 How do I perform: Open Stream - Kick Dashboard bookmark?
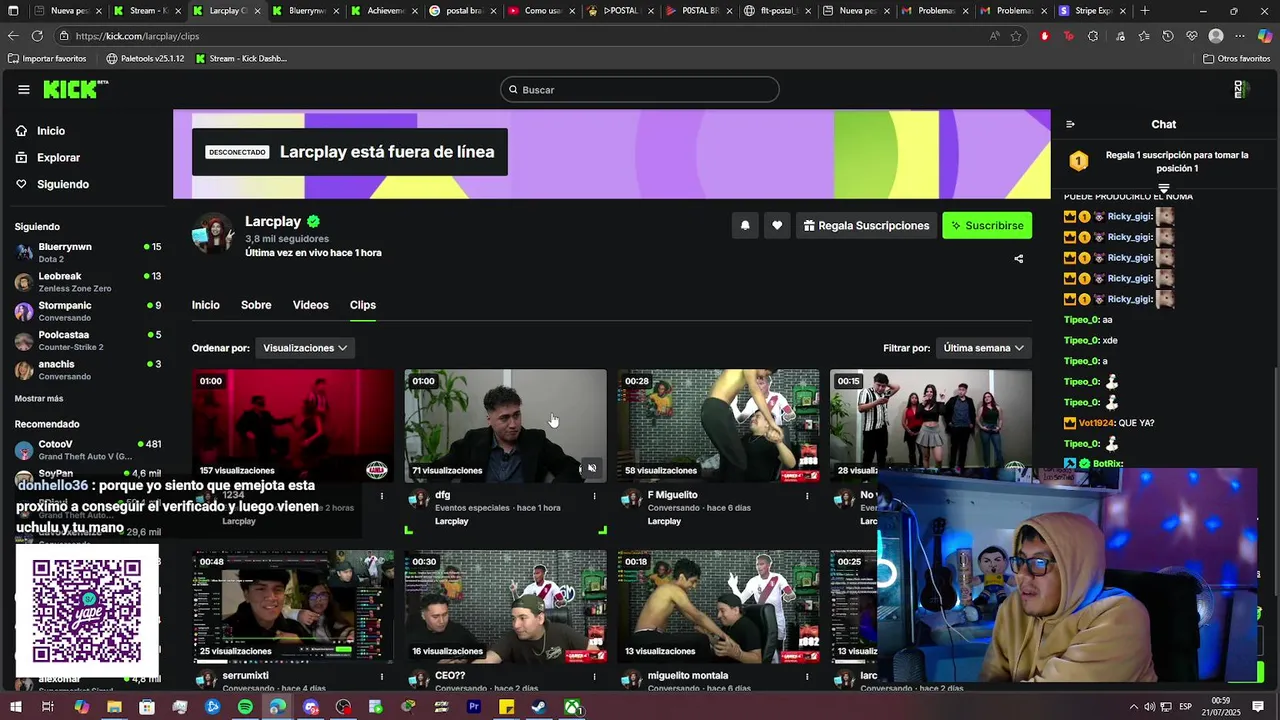tap(241, 59)
